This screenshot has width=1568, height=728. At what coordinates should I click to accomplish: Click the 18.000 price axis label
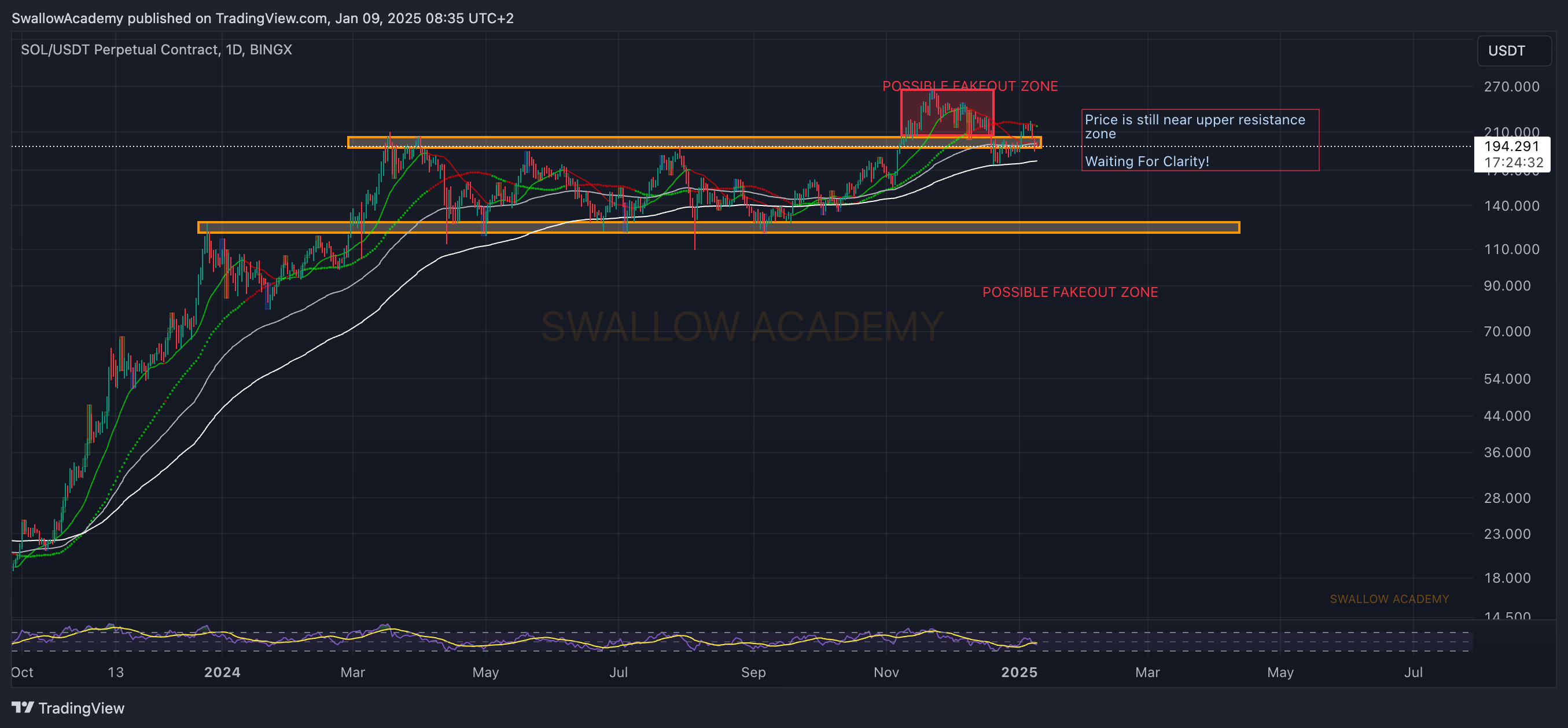click(1507, 578)
